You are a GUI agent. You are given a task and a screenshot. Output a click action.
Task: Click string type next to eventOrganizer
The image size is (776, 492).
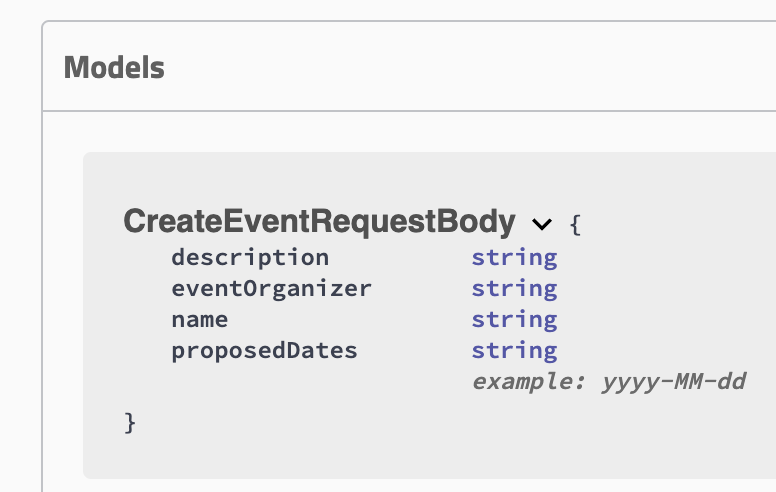[514, 288]
